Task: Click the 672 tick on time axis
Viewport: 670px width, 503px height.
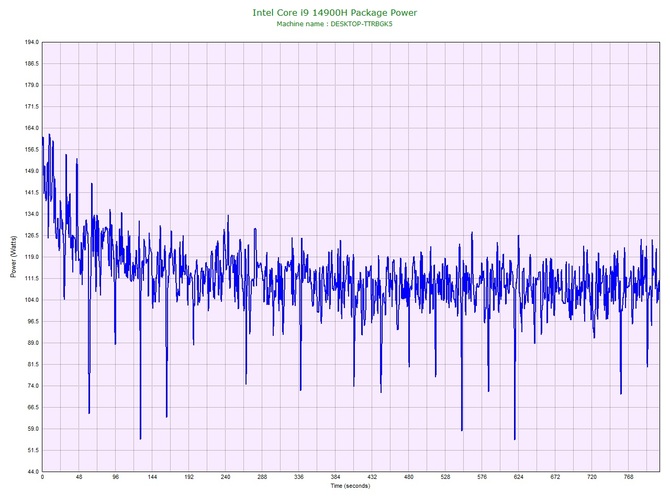Action: tap(555, 477)
